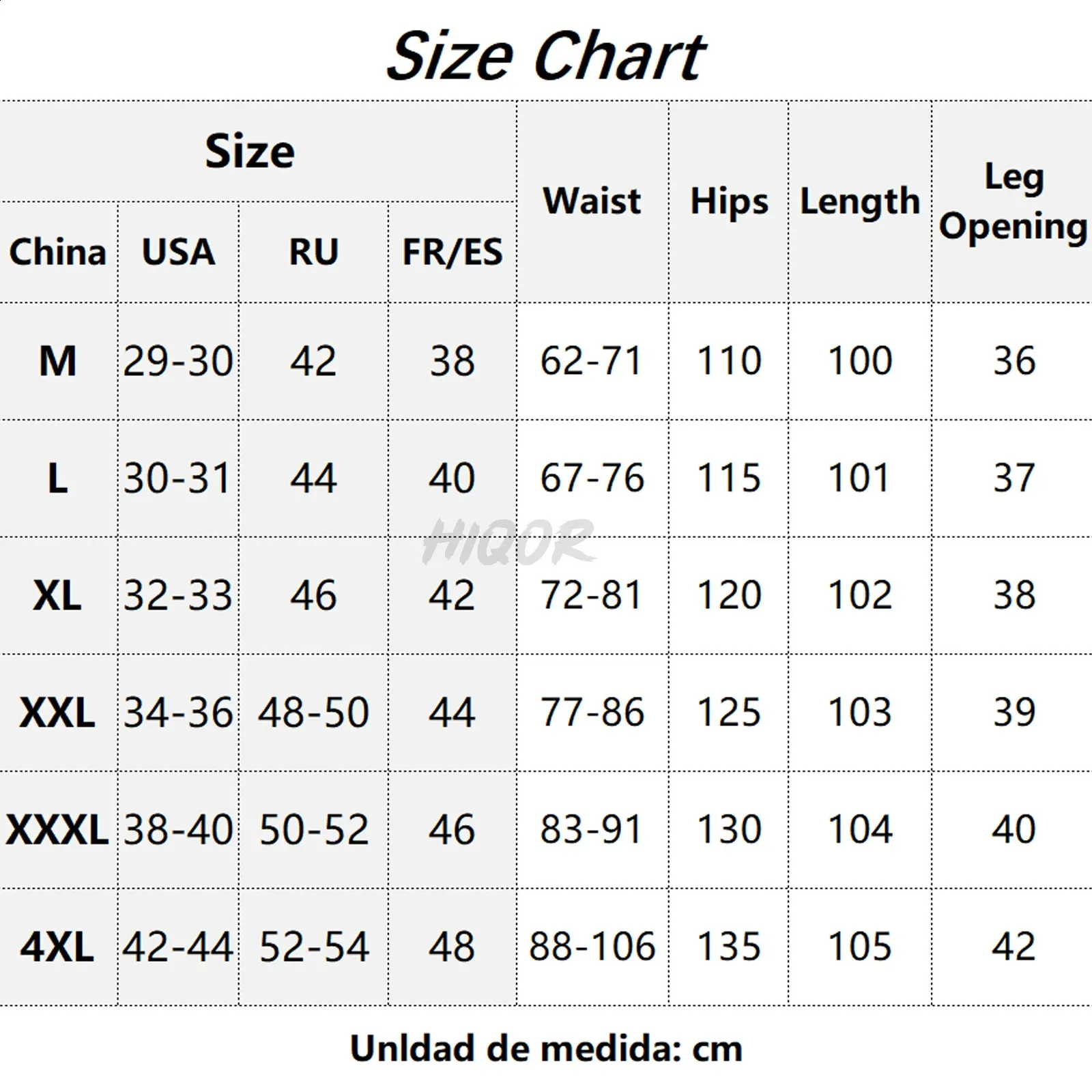Click waist value 62-71 cell
This screenshot has height=1092, width=1092.
tap(592, 361)
